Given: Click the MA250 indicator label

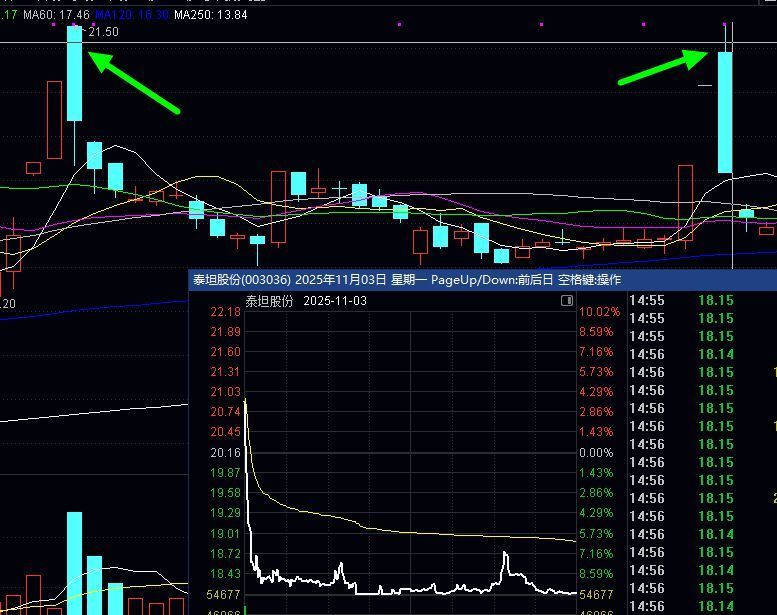Looking at the screenshot, I should click(210, 15).
